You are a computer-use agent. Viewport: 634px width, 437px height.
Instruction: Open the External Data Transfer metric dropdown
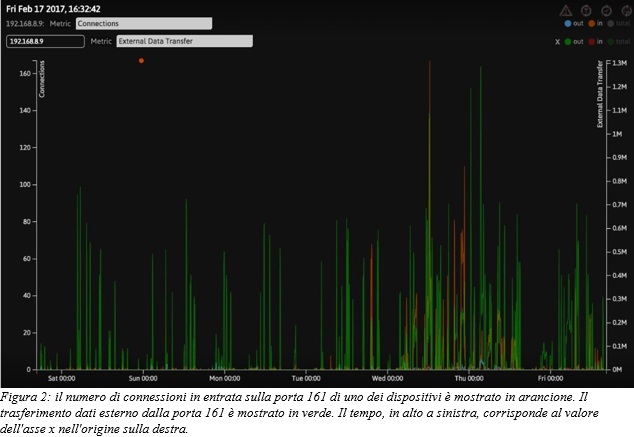coord(184,42)
